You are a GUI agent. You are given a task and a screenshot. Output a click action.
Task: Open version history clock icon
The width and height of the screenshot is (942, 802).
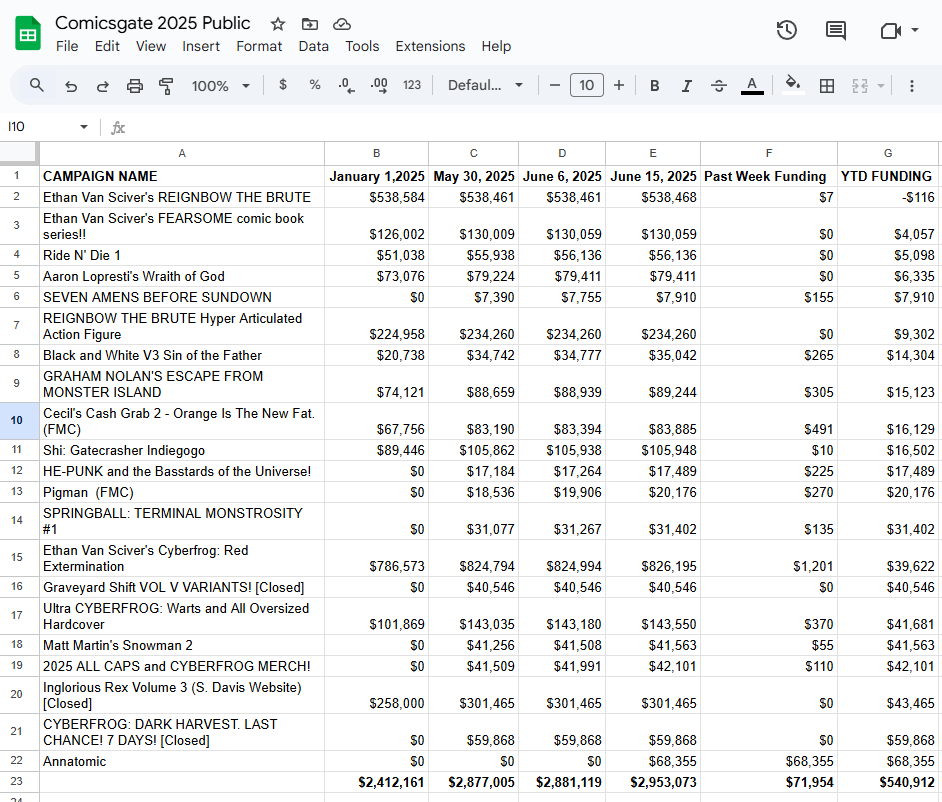point(787,31)
